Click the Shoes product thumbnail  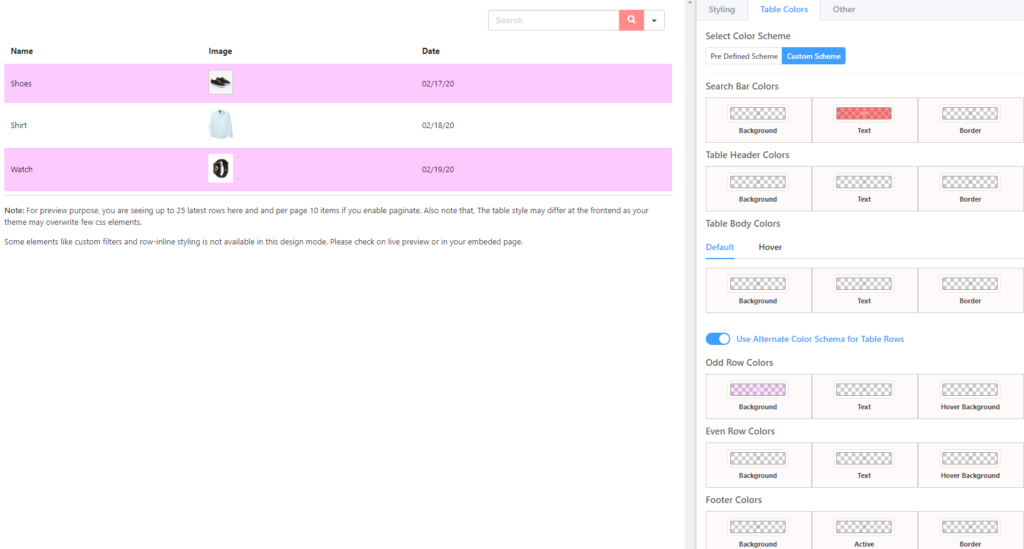point(221,83)
